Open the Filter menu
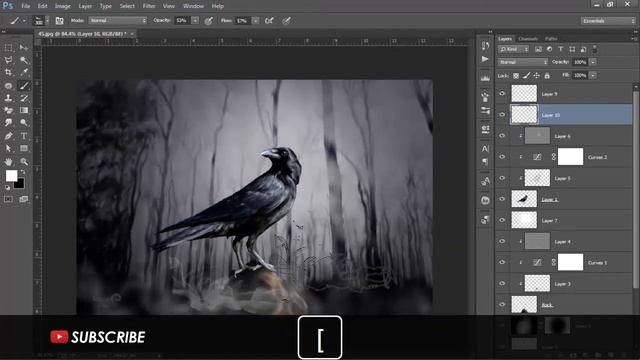This screenshot has width=640, height=360. (x=149, y=6)
